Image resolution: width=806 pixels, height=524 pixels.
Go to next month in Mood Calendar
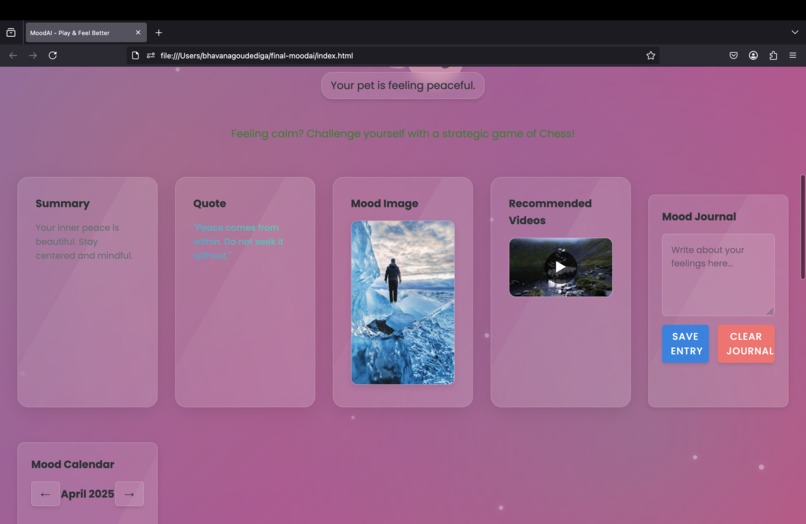click(x=129, y=494)
